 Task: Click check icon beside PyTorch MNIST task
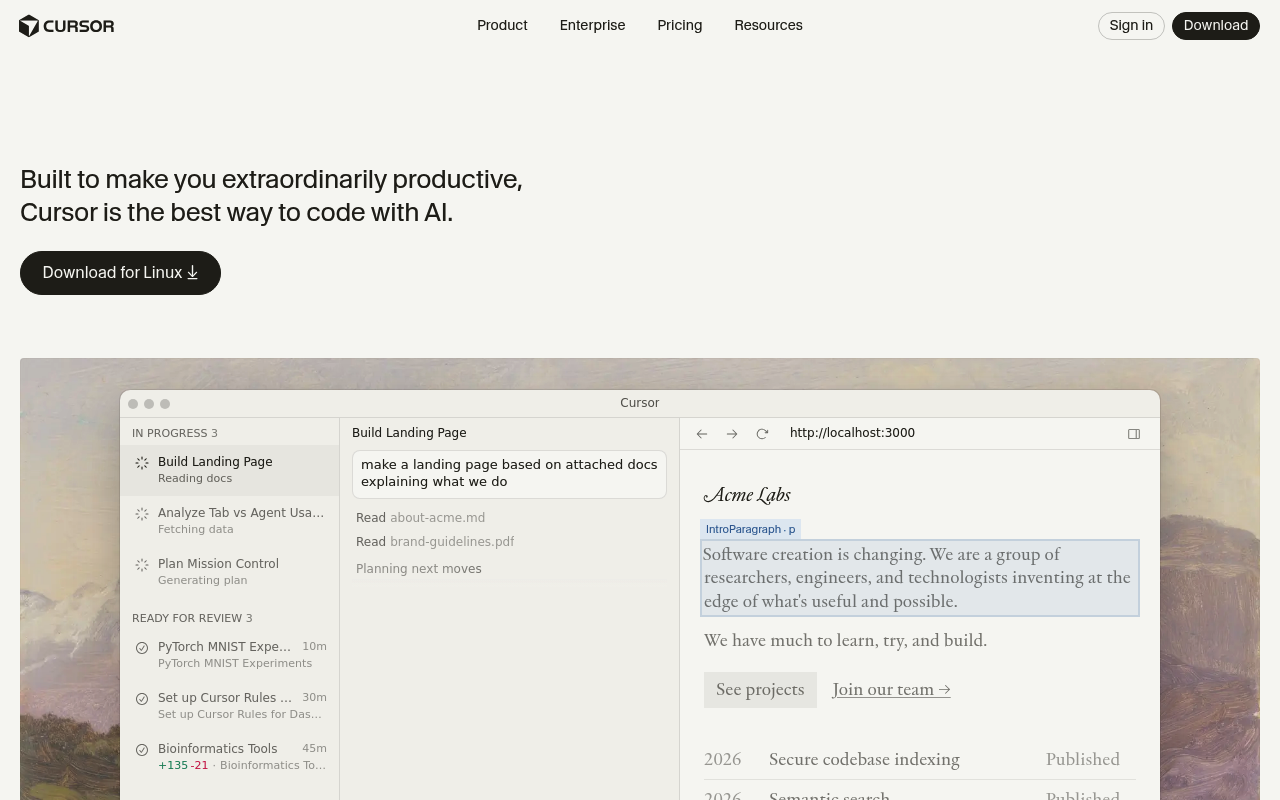[142, 648]
